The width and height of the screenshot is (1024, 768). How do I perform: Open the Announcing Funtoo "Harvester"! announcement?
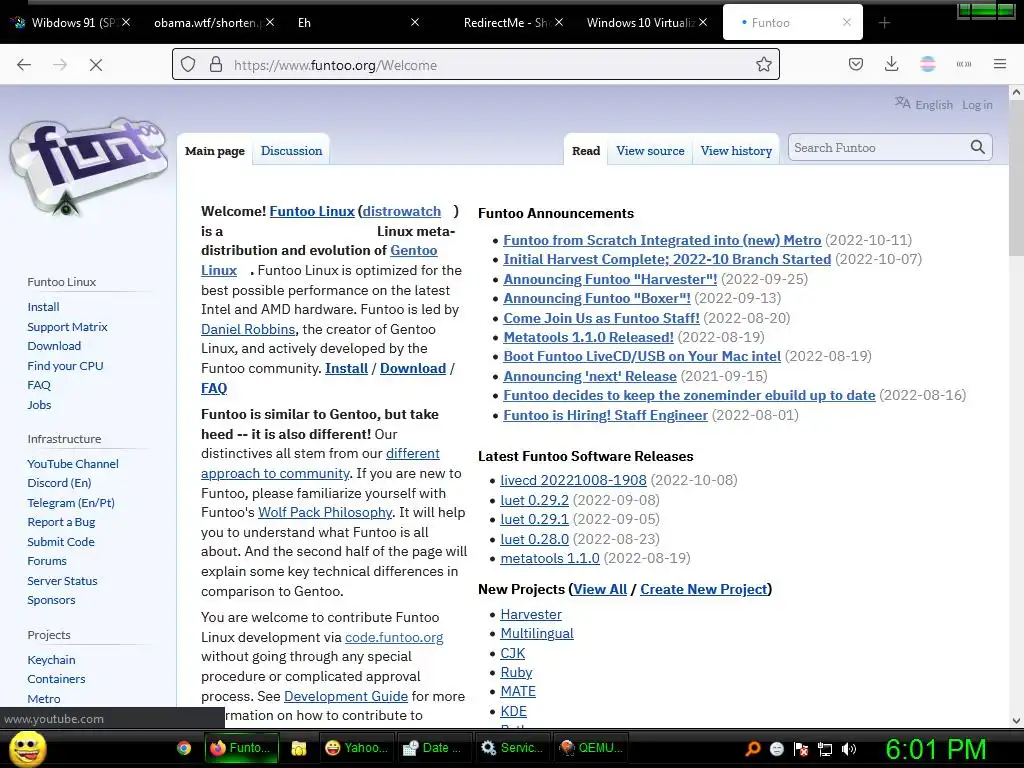(610, 279)
